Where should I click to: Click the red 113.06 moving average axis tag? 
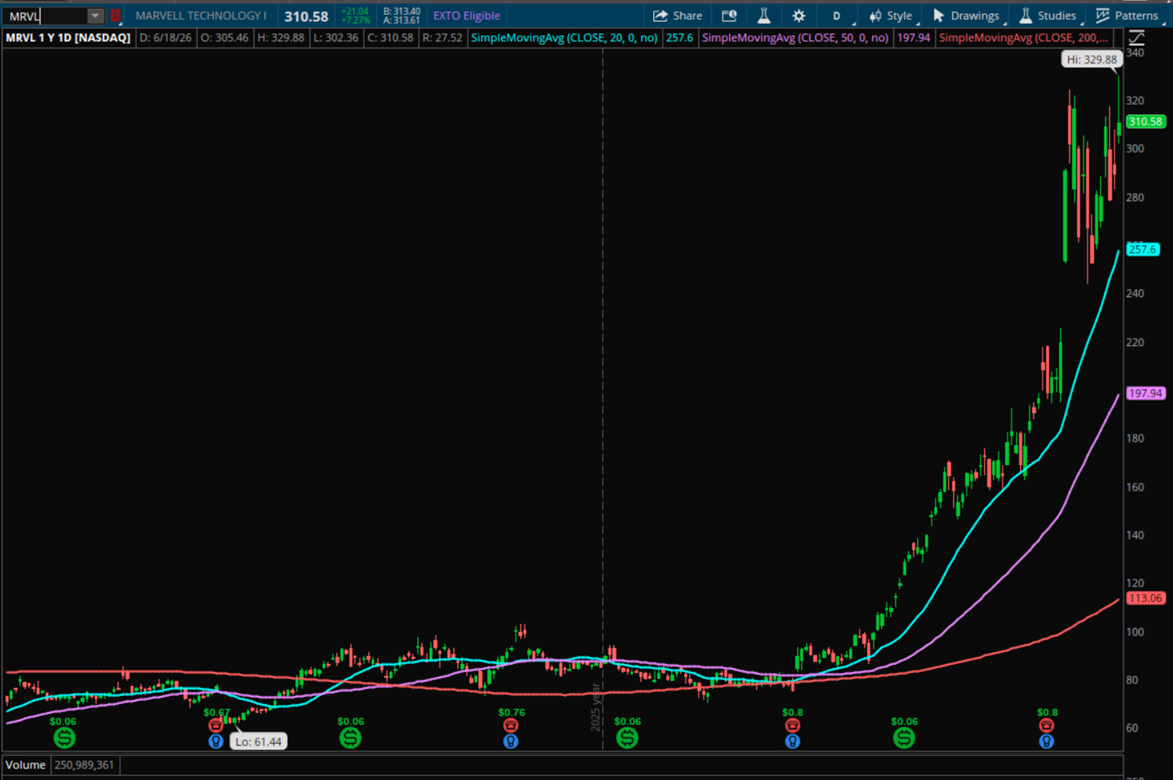(x=1145, y=598)
